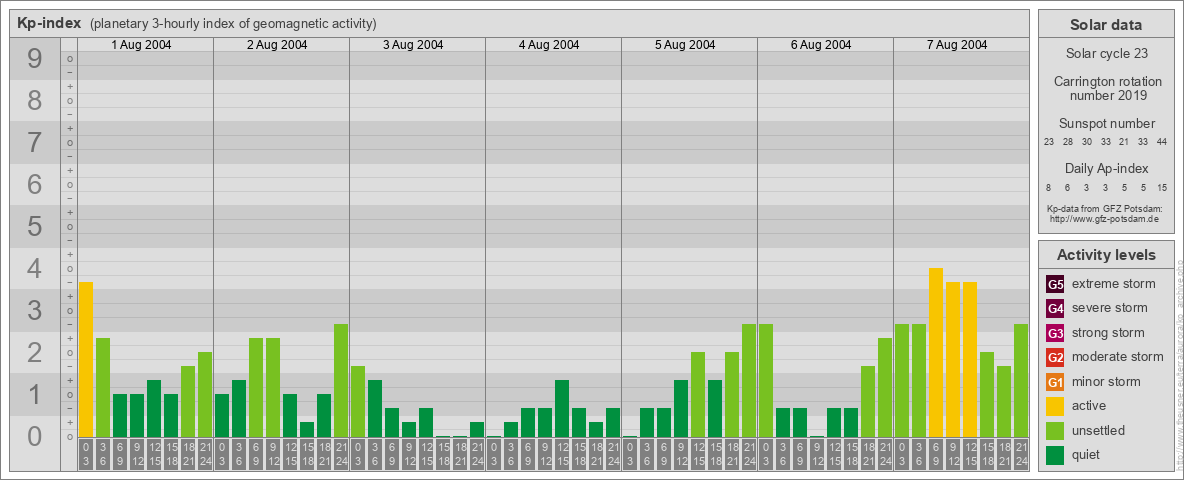
Task: Click the '0 3' time label under 1 Aug
Action: pyautogui.click(x=85, y=454)
